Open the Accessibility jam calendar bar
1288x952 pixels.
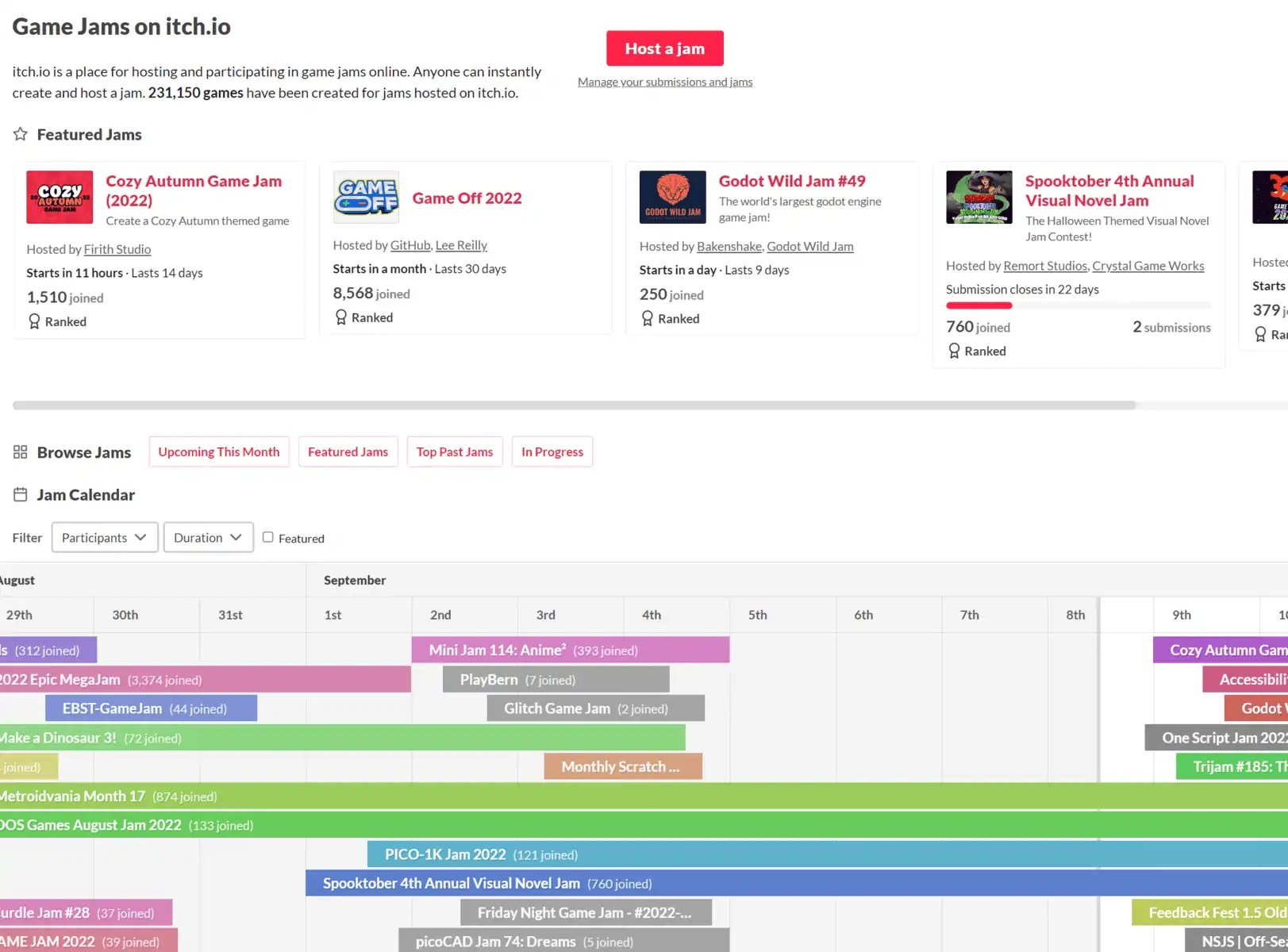tap(1245, 679)
